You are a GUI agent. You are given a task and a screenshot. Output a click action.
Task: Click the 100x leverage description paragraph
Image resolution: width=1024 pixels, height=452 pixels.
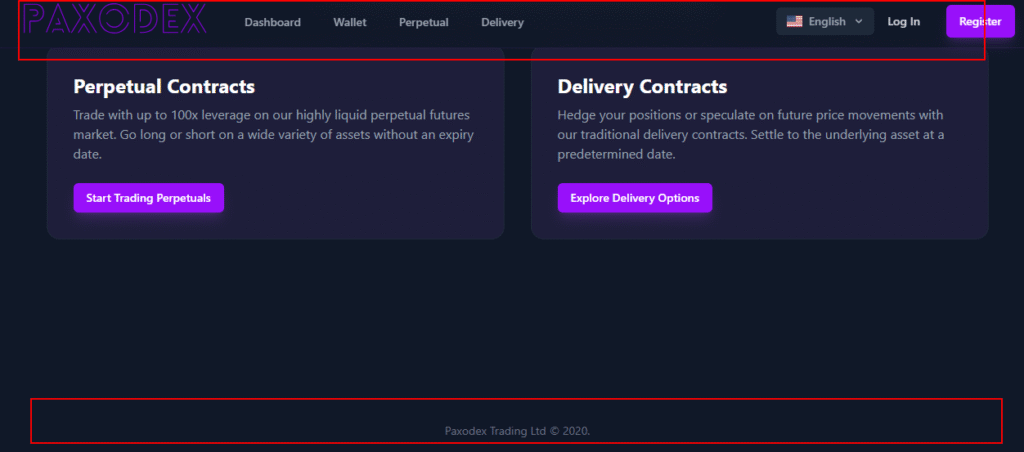(274, 135)
